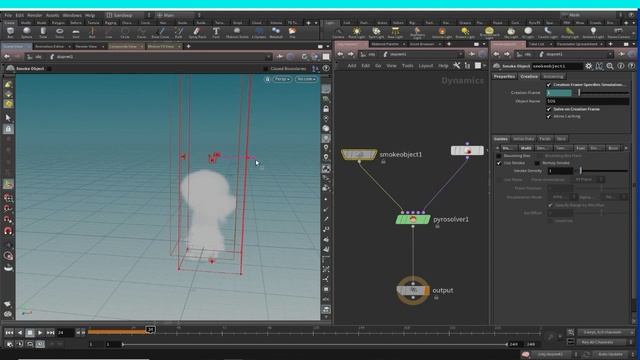Jump to first frame in playbar
640x360 pixels.
pos(9,333)
